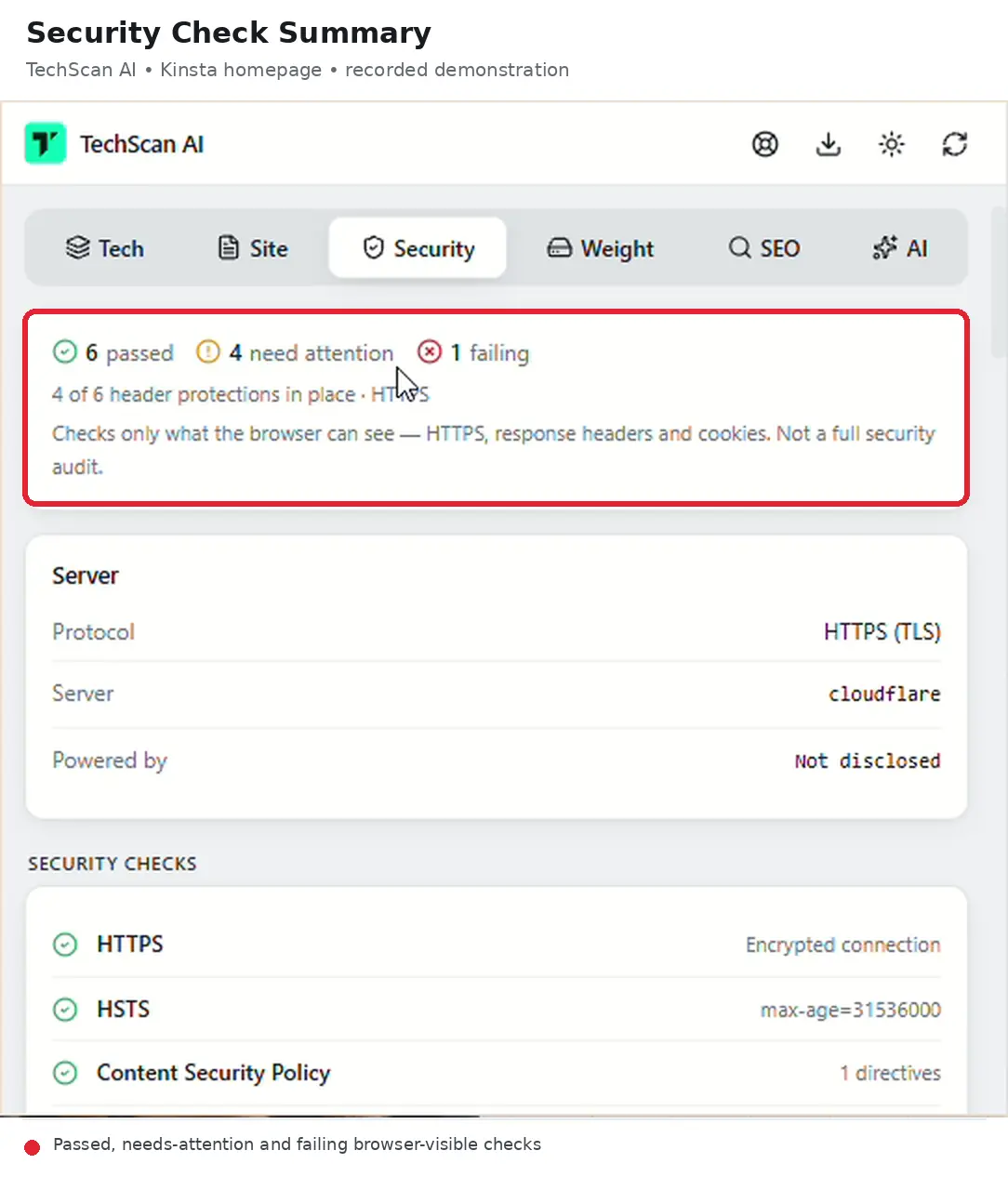This screenshot has height=1190, width=1008.
Task: Click the HTTPS security check label
Action: [130, 945]
